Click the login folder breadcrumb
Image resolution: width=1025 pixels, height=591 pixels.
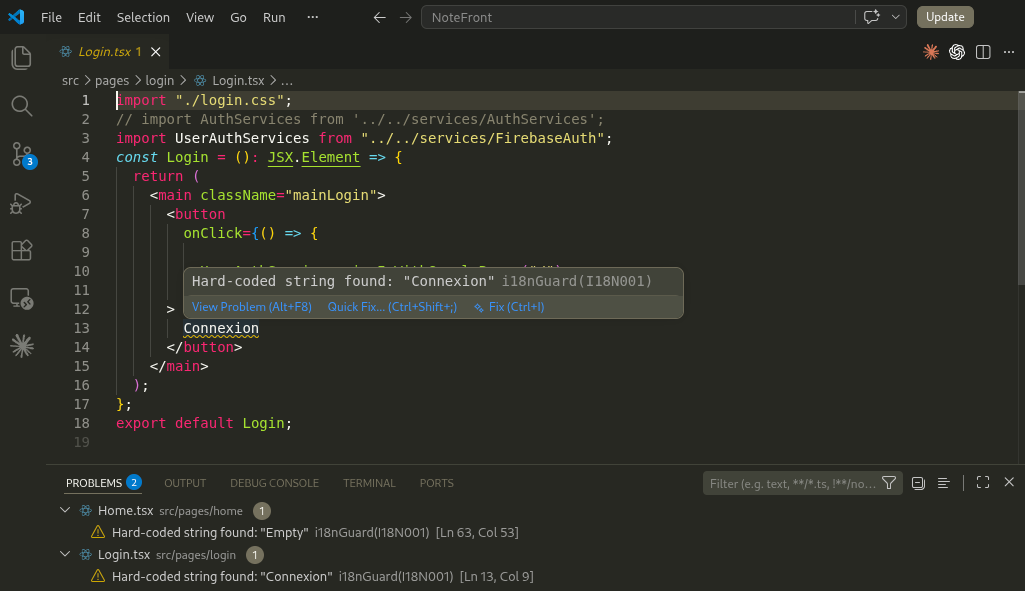[x=160, y=80]
